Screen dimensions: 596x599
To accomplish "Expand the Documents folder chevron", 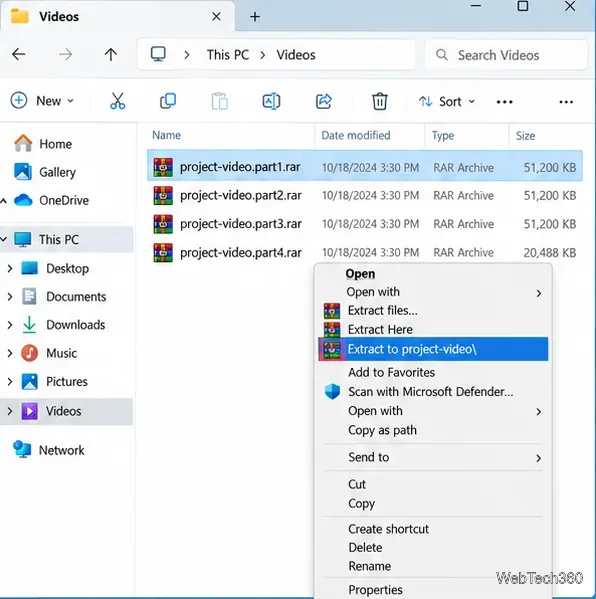I will click(x=10, y=297).
